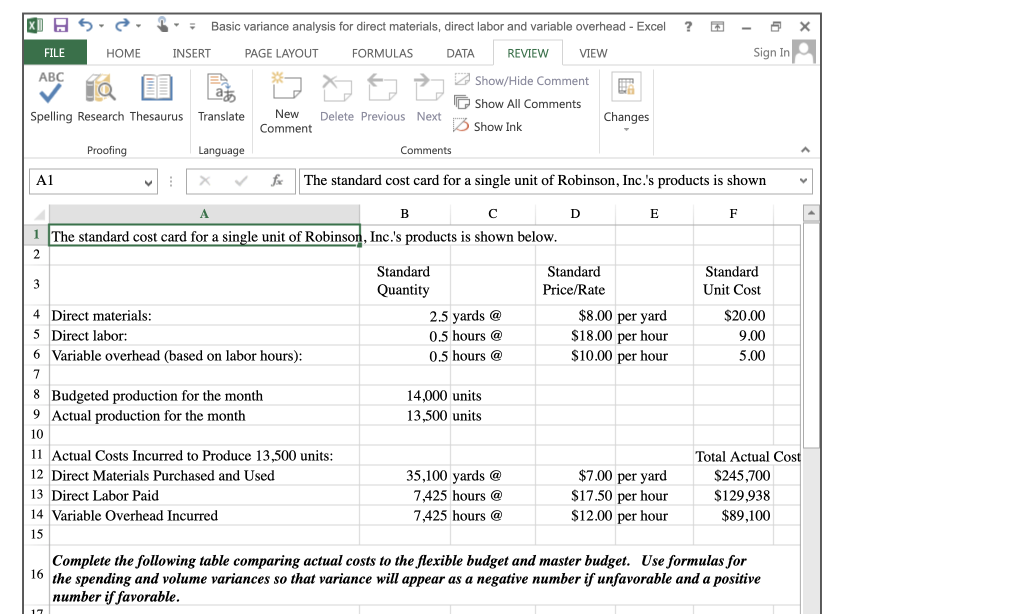Open the FILE tab
1024x614 pixels.
pos(54,53)
